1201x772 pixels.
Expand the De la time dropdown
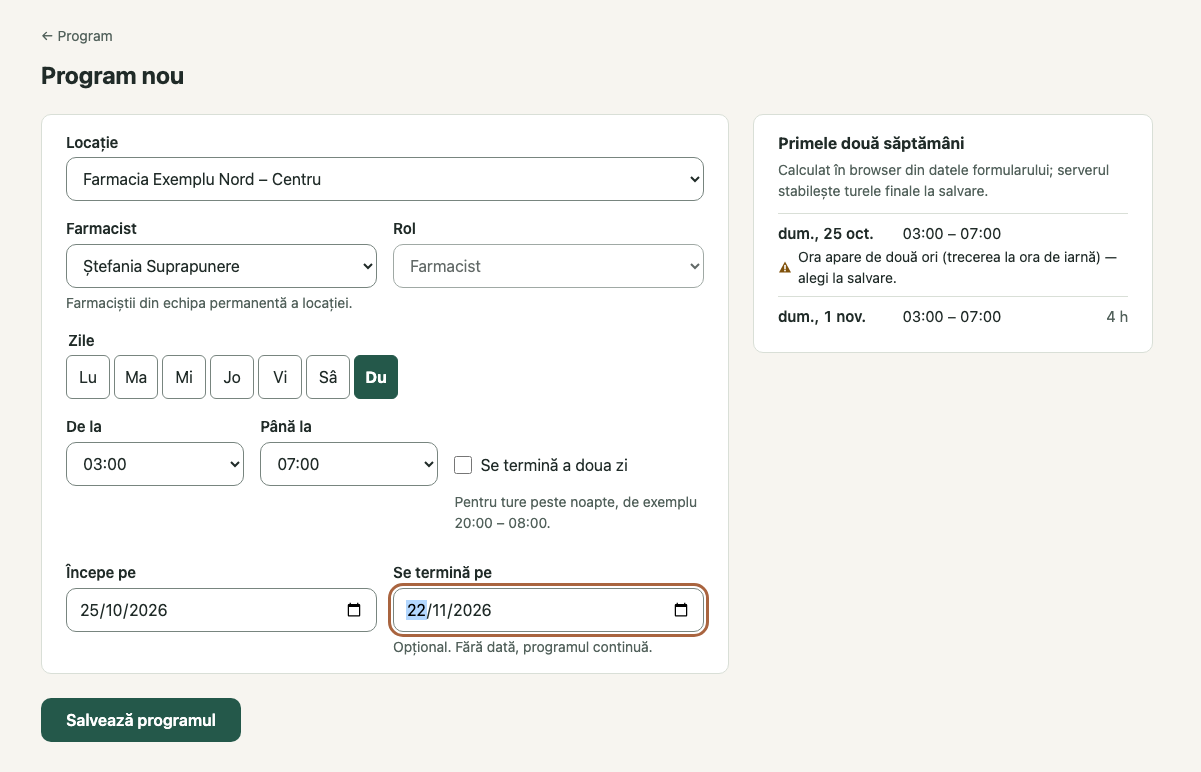pyautogui.click(x=155, y=464)
